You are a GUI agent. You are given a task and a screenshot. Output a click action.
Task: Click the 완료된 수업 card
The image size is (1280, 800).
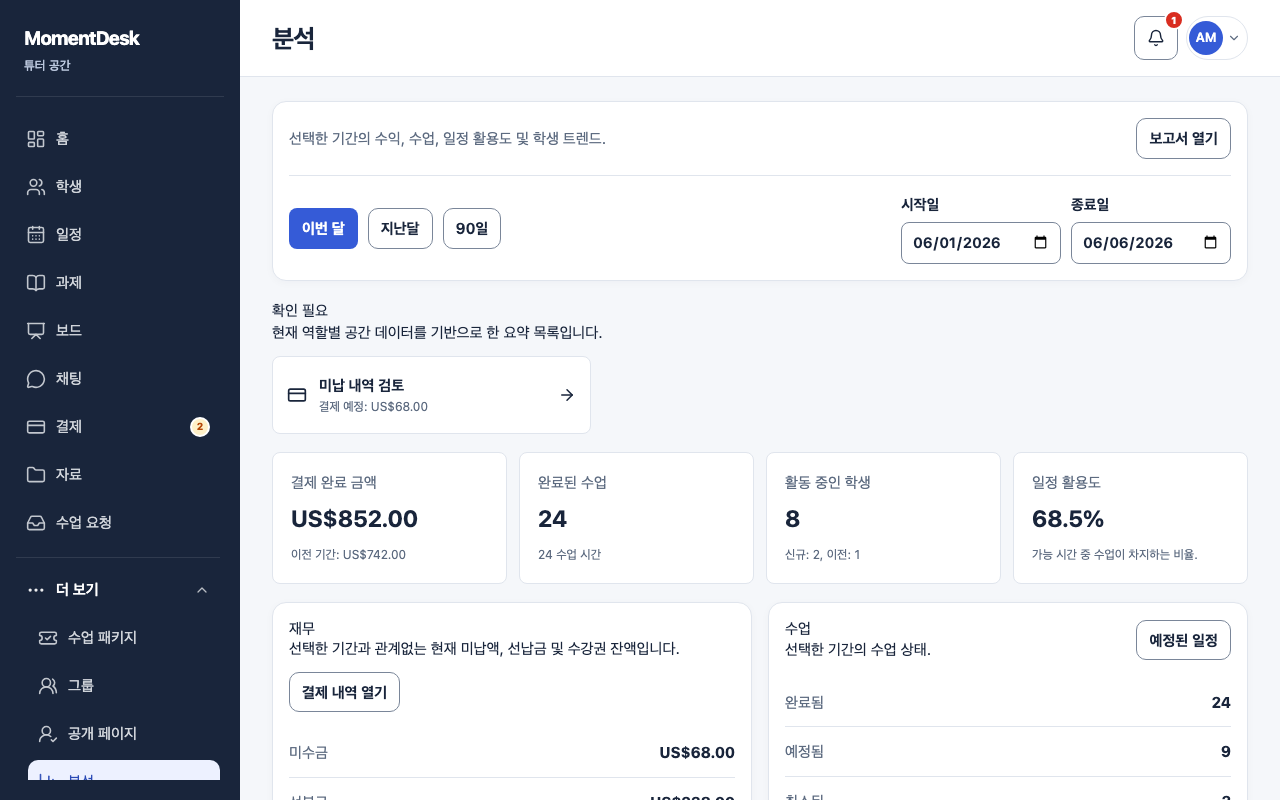point(636,518)
